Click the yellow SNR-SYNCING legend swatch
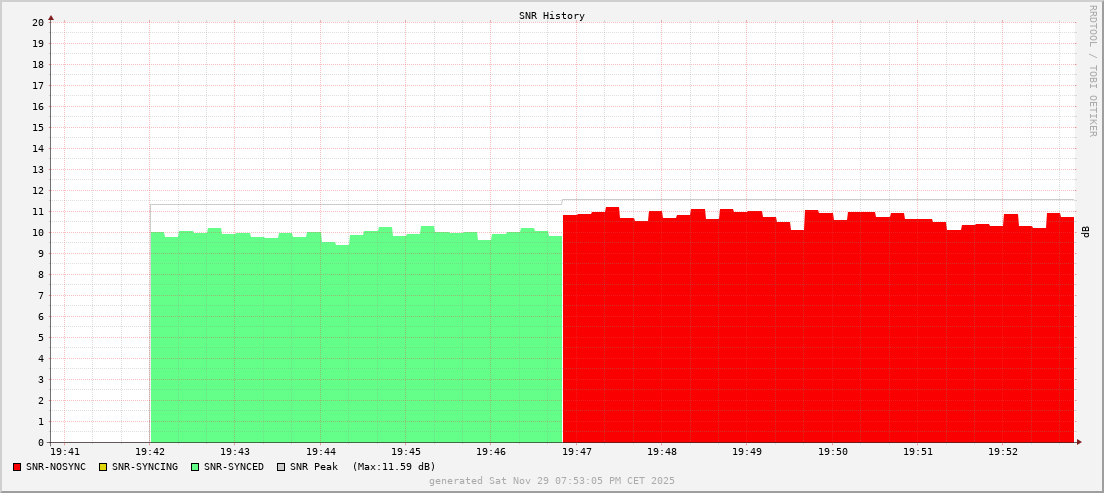The height and width of the screenshot is (493, 1104). (102, 467)
